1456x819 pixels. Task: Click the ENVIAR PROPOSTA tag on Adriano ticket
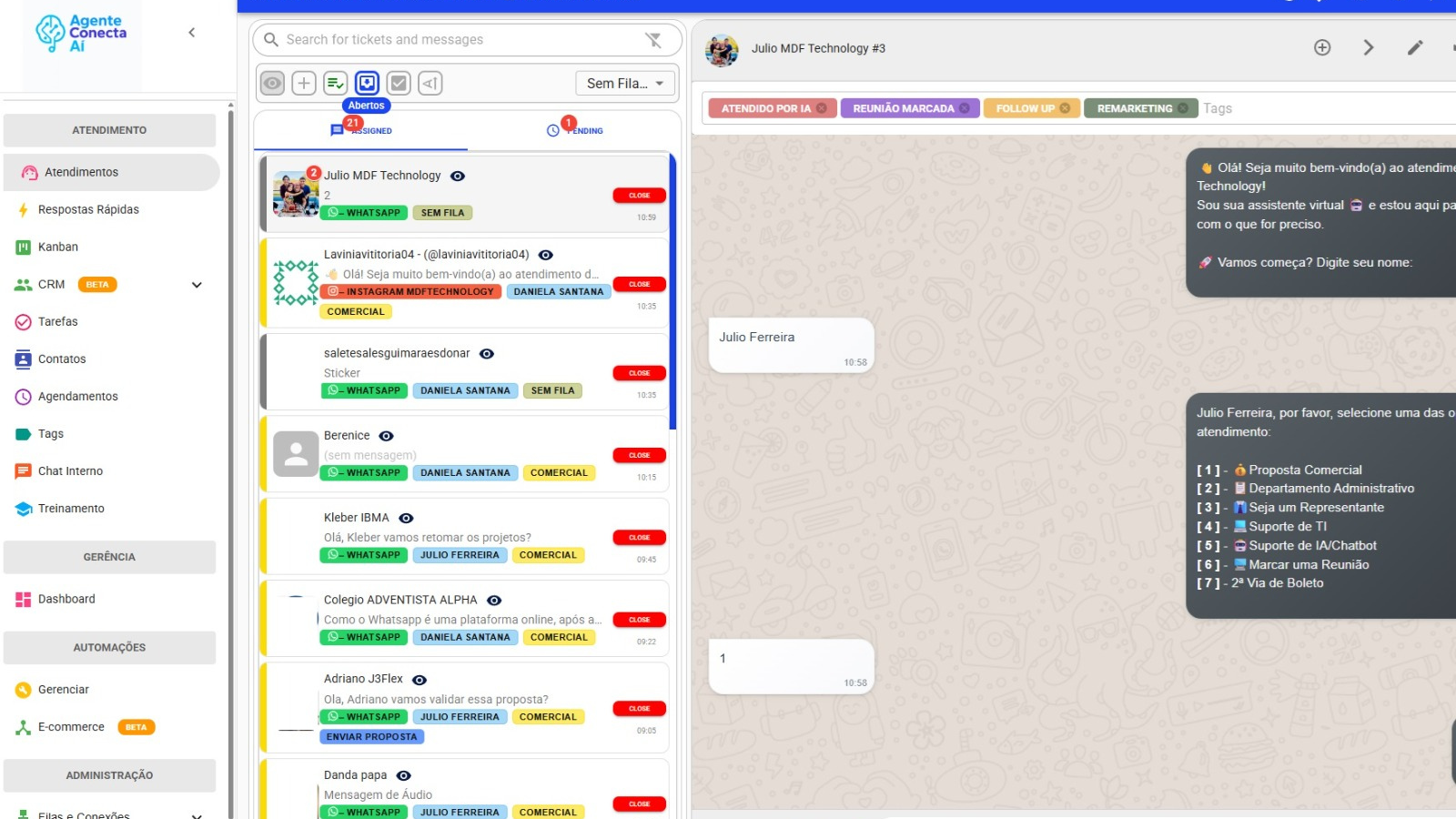[371, 737]
